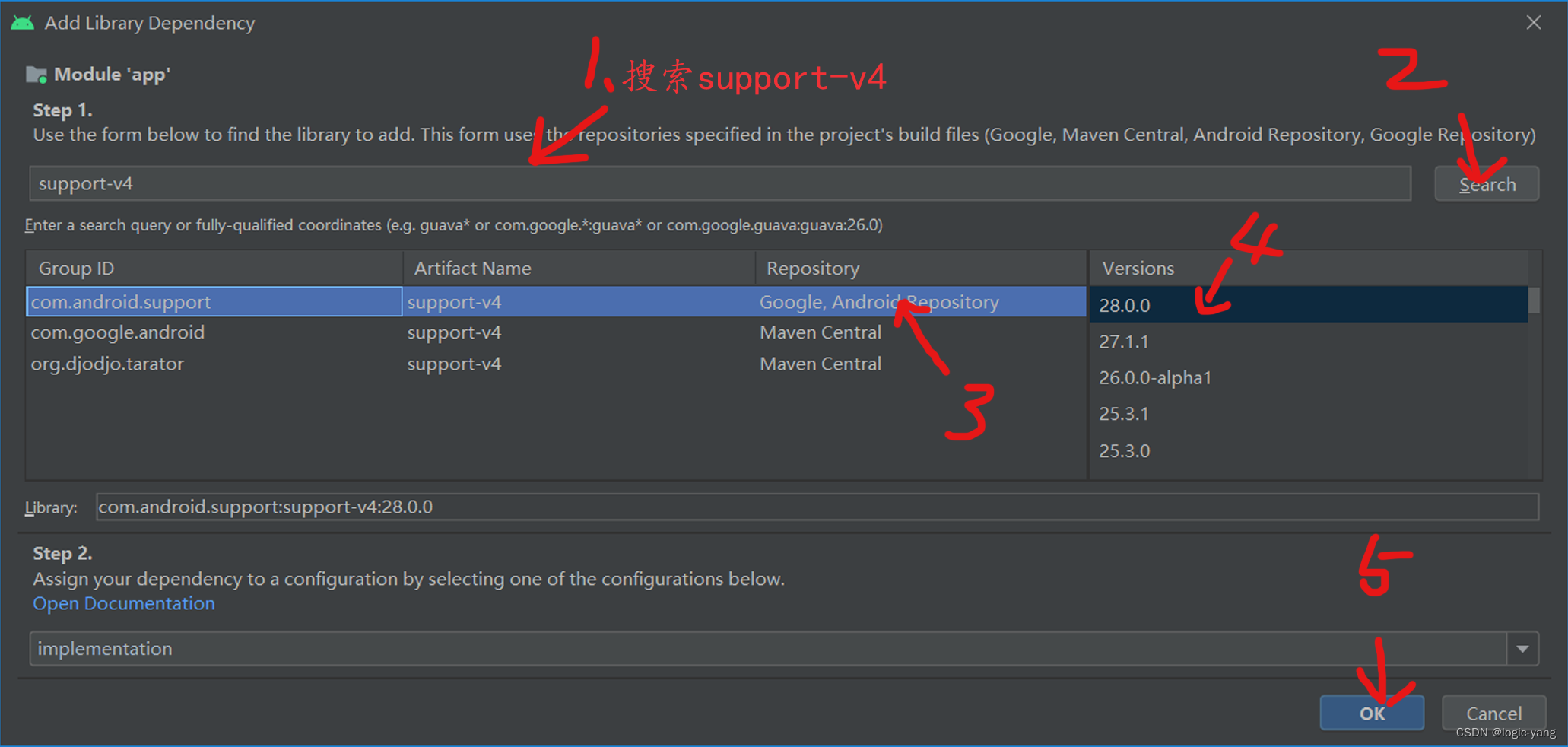The height and width of the screenshot is (747, 1568).
Task: Select version 25.3.0
Action: pos(1308,450)
